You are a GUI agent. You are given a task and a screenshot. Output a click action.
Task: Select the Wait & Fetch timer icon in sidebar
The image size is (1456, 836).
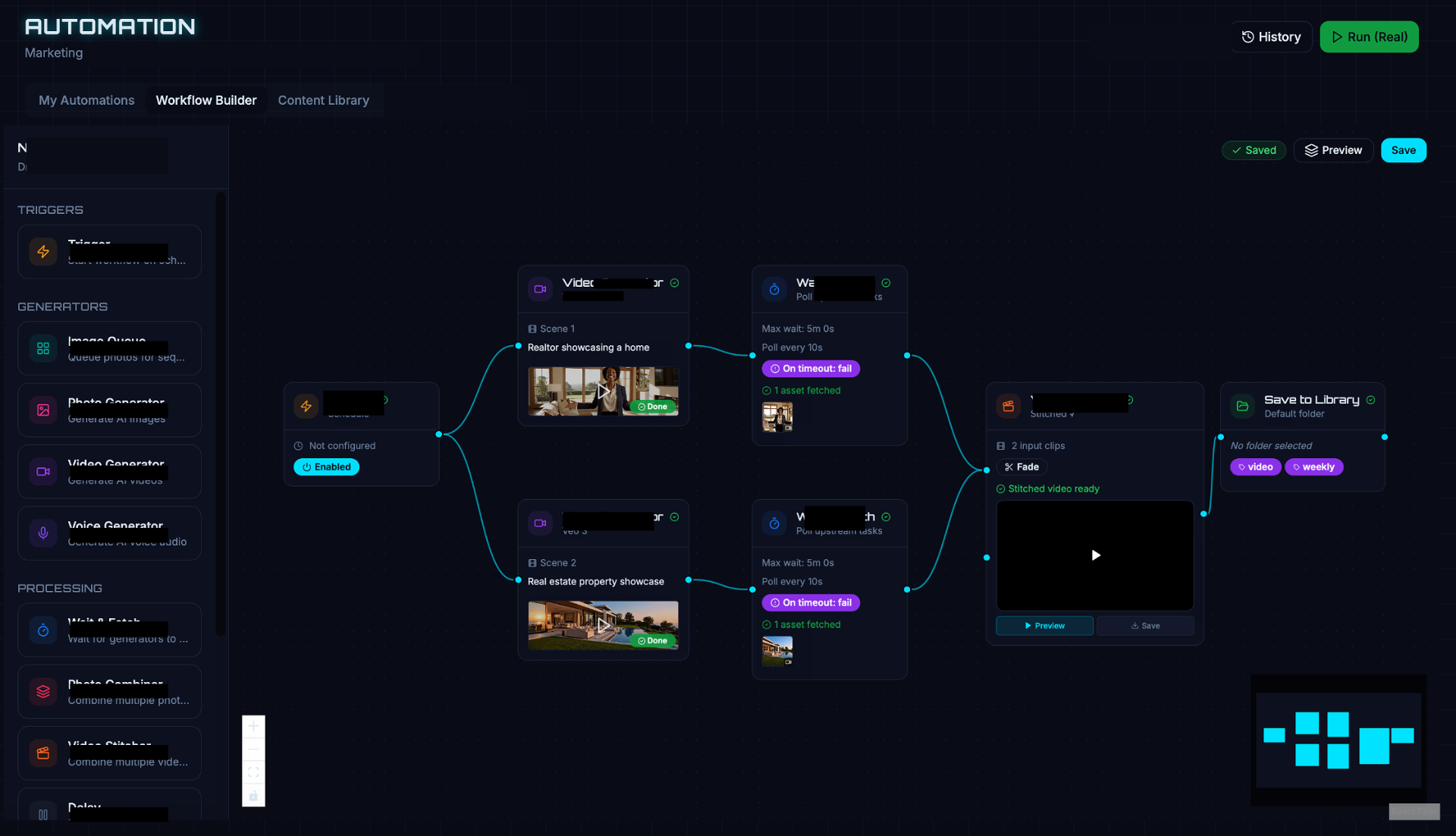[x=43, y=630]
